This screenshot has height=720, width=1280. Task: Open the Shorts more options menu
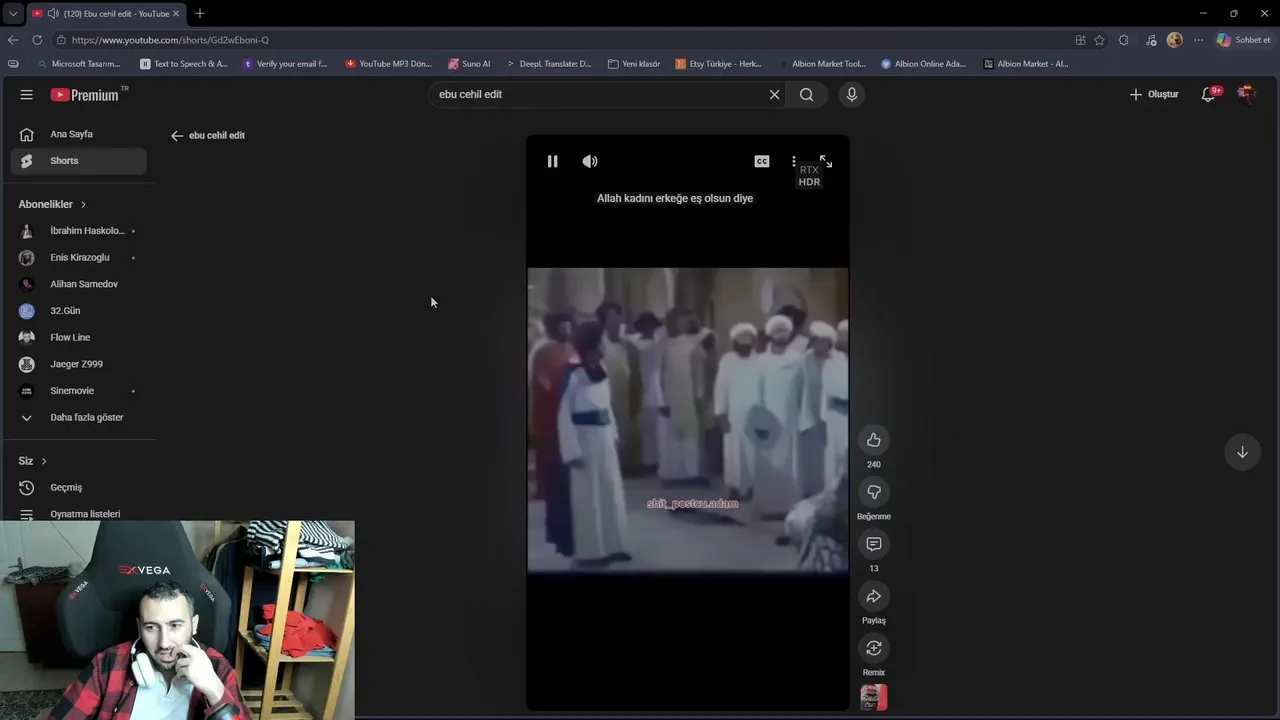[x=794, y=161]
